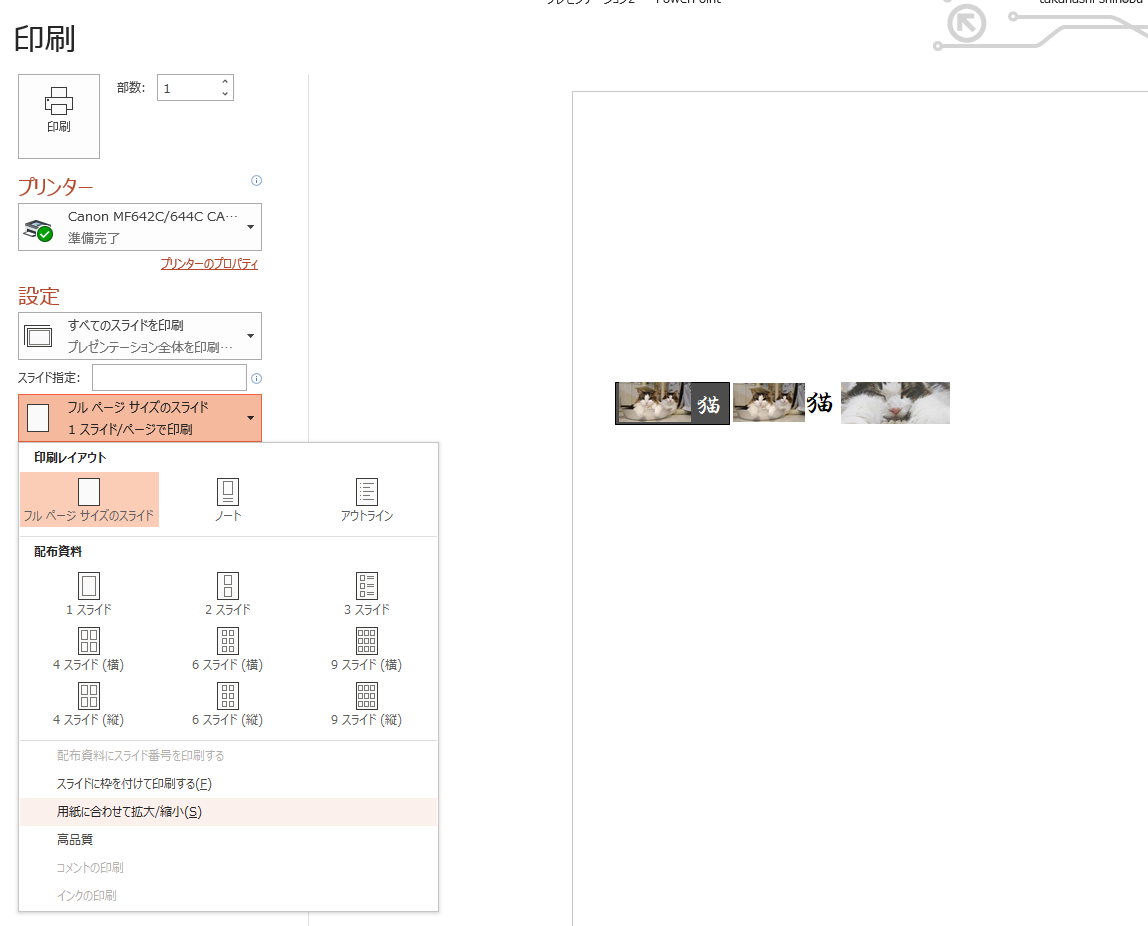The height and width of the screenshot is (926, 1148).
Task: Click the info icon next to スライド指定
Action: click(256, 378)
